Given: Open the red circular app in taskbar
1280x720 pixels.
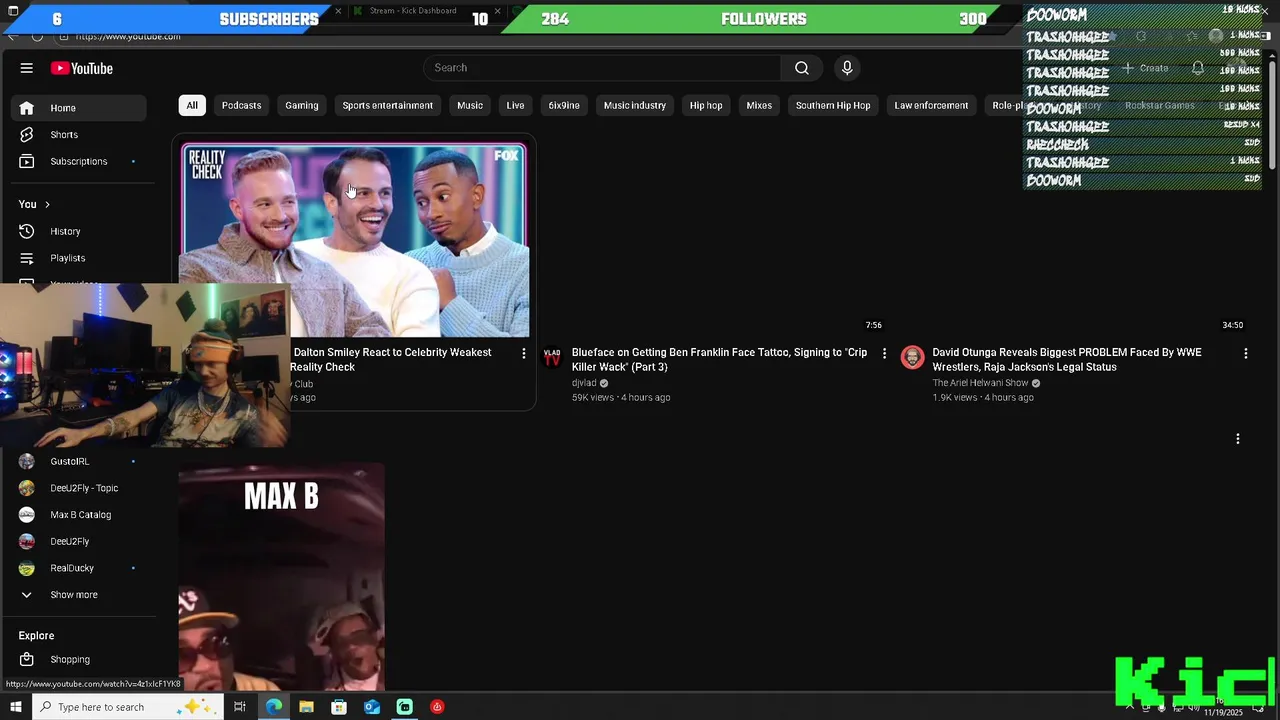Looking at the screenshot, I should point(437,707).
